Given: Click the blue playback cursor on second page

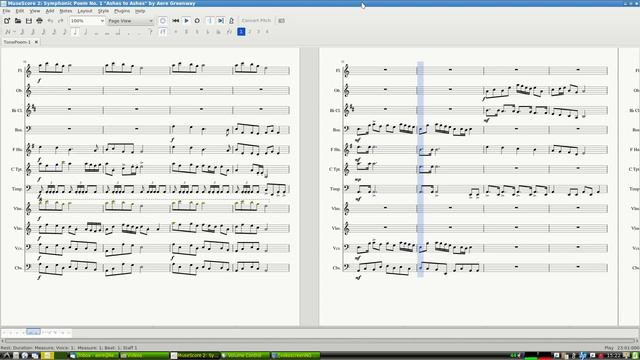Looking at the screenshot, I should 420,169.
